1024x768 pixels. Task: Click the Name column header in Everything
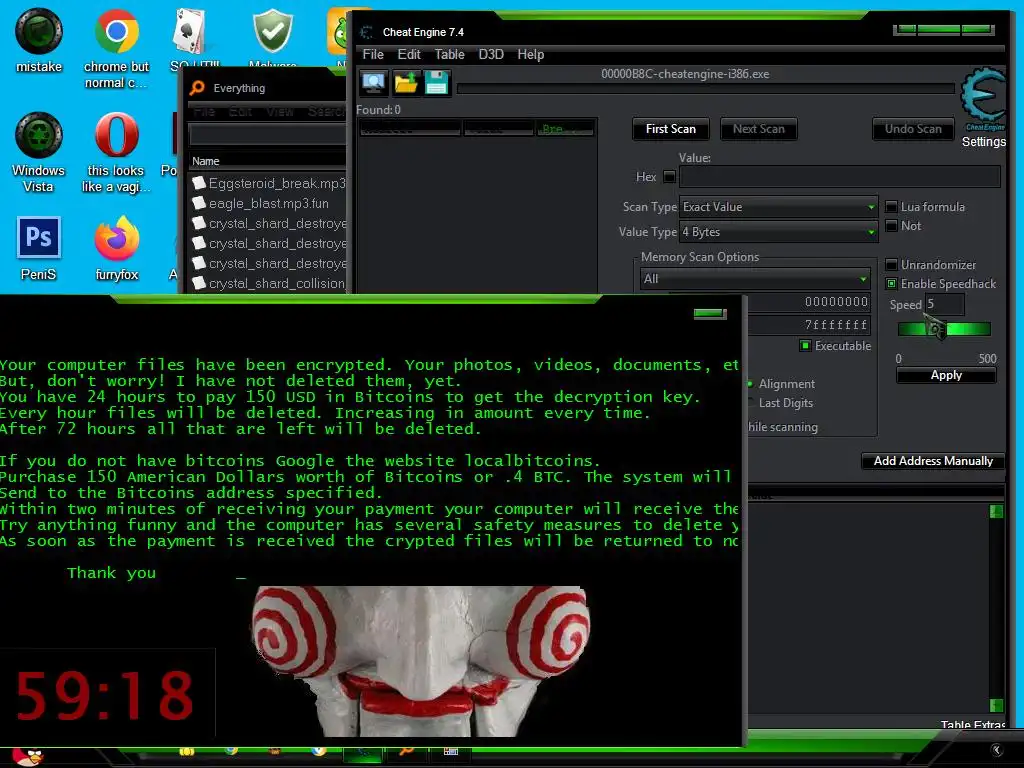coord(206,161)
